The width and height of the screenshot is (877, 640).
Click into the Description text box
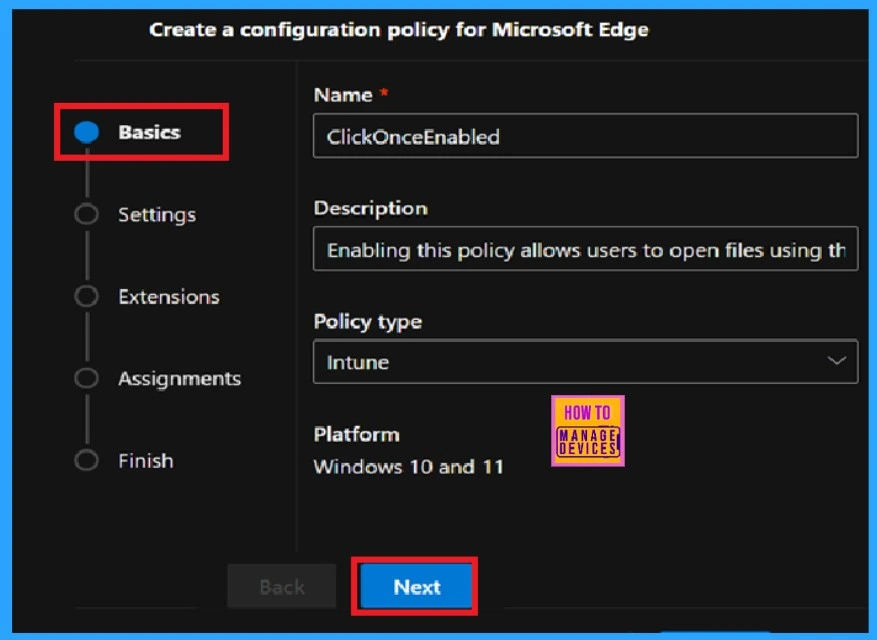point(586,249)
